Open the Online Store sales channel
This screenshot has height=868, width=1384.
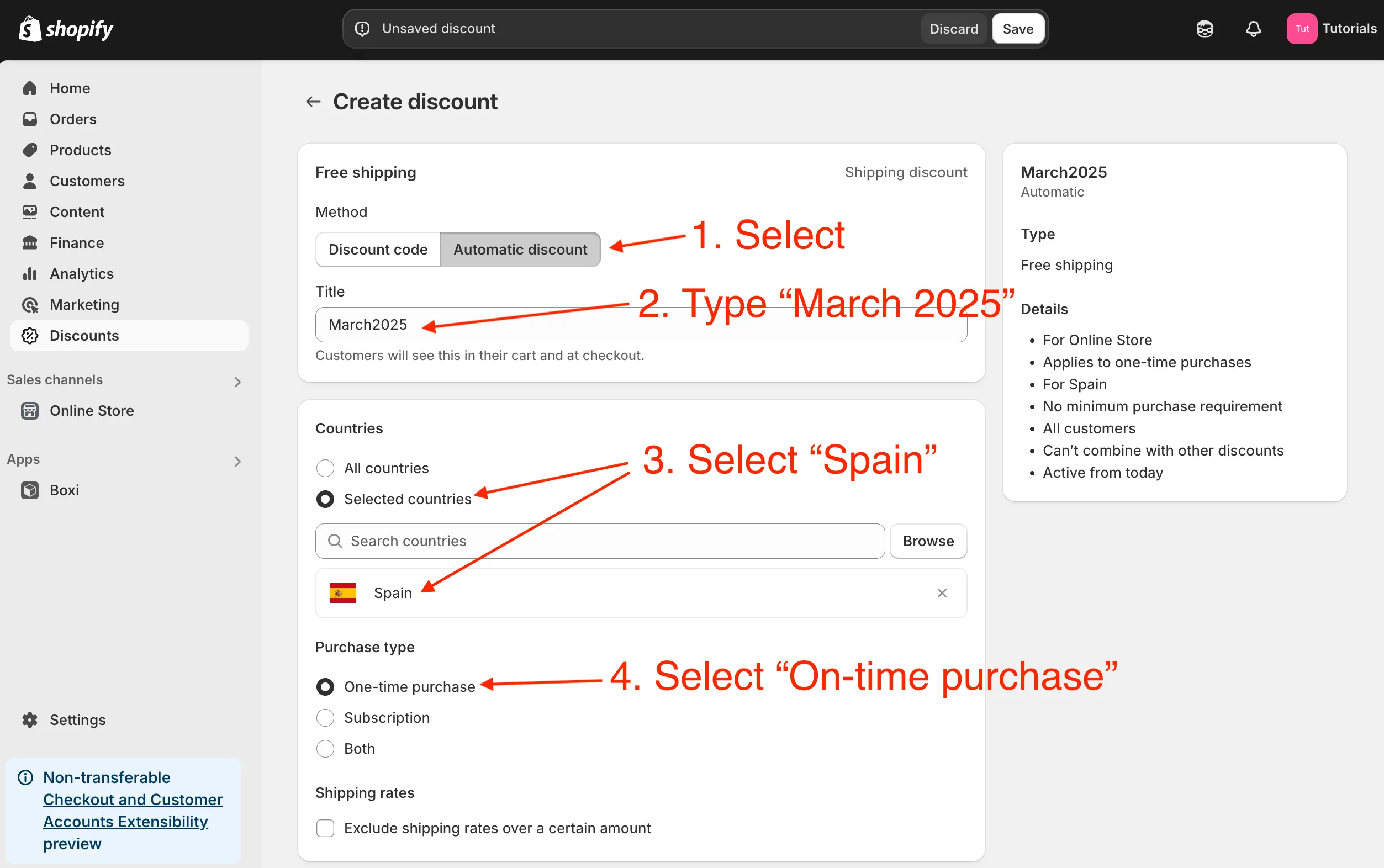(92, 410)
